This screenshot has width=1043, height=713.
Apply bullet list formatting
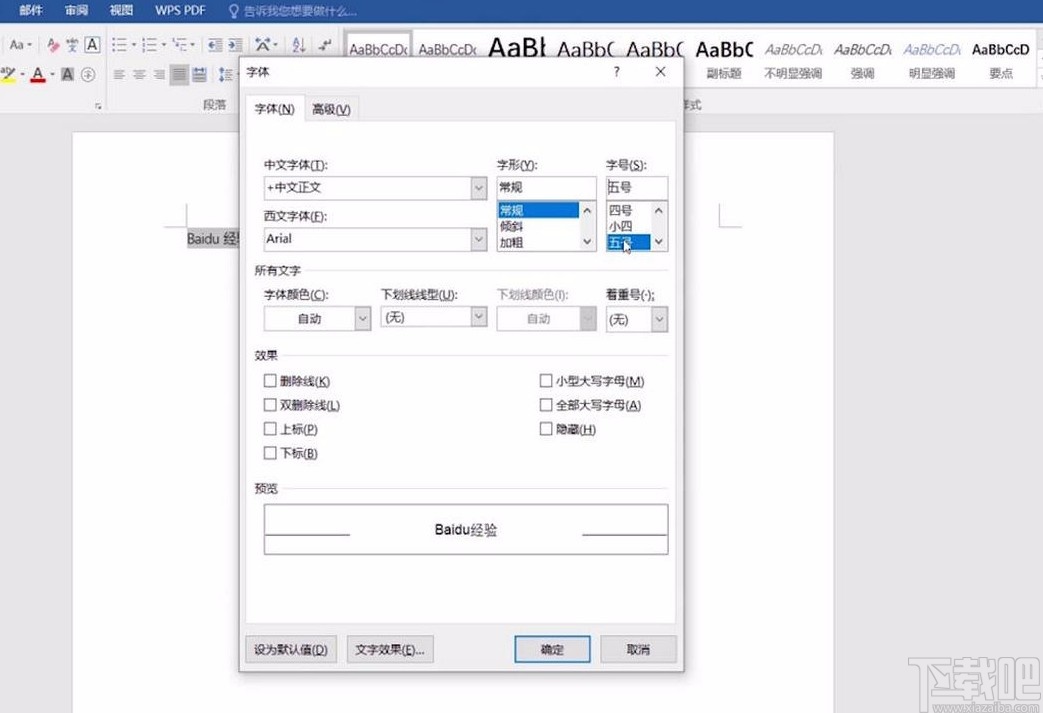[x=118, y=44]
